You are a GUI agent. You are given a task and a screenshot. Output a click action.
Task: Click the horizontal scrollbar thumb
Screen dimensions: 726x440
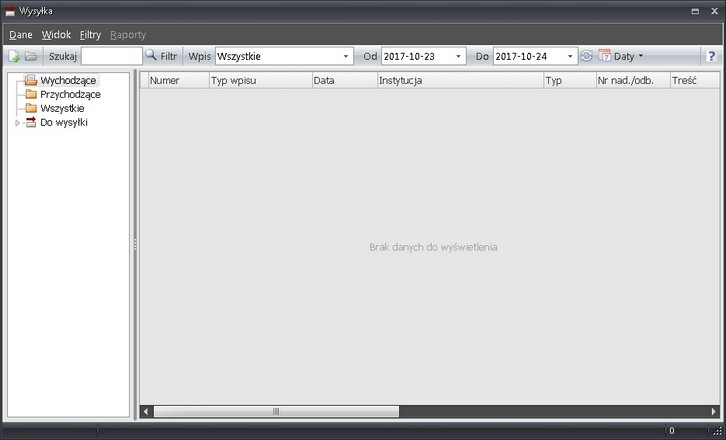[276, 411]
